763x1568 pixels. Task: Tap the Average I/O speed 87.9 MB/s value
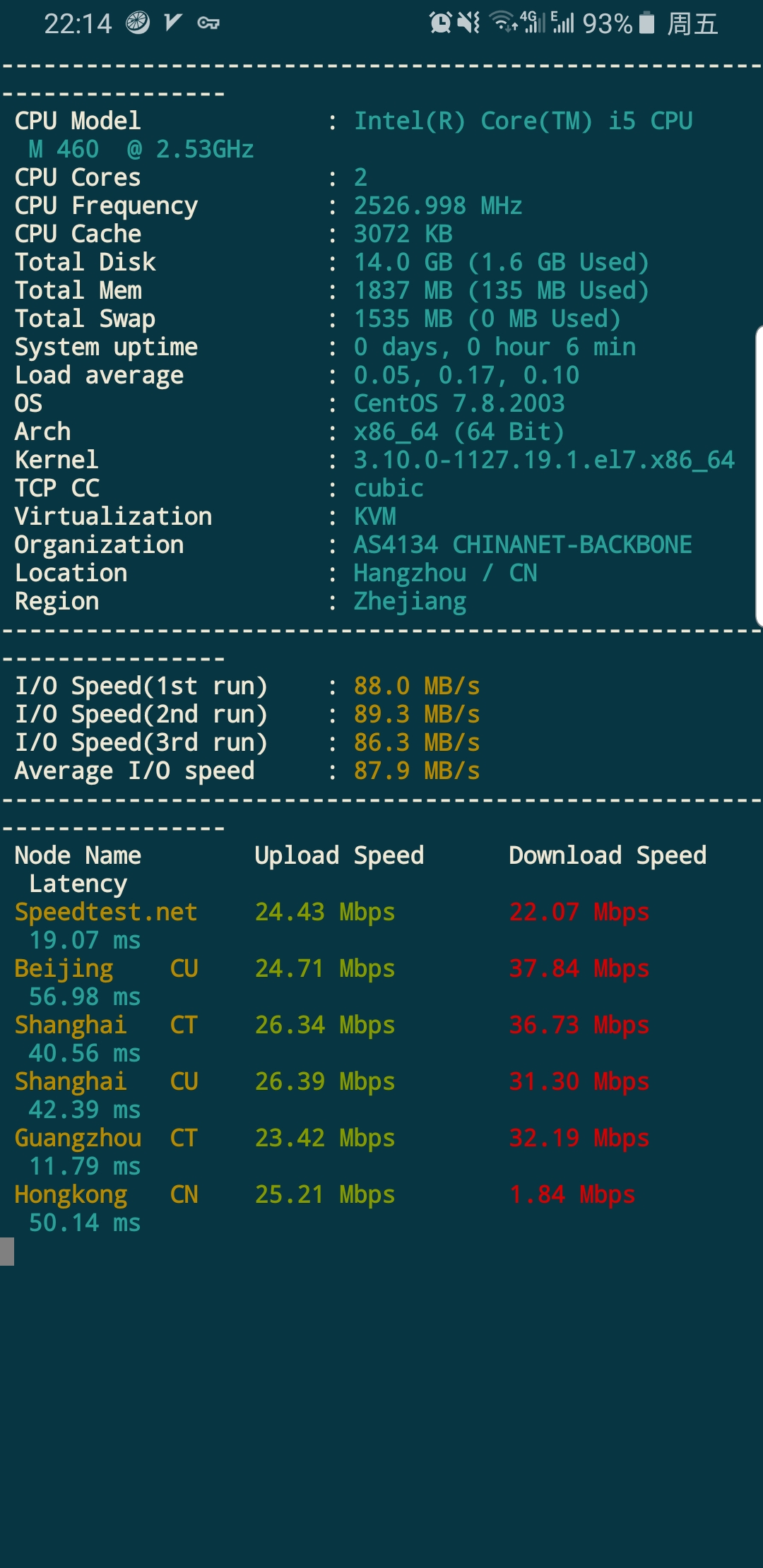[x=417, y=771]
